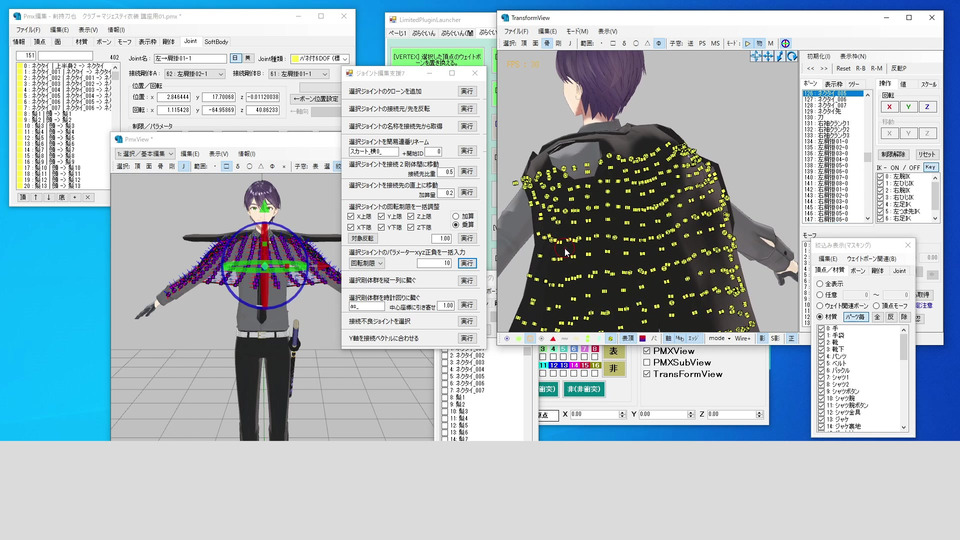
Task: Click the 正 icon in TransformView bottom bar
Action: (792, 339)
